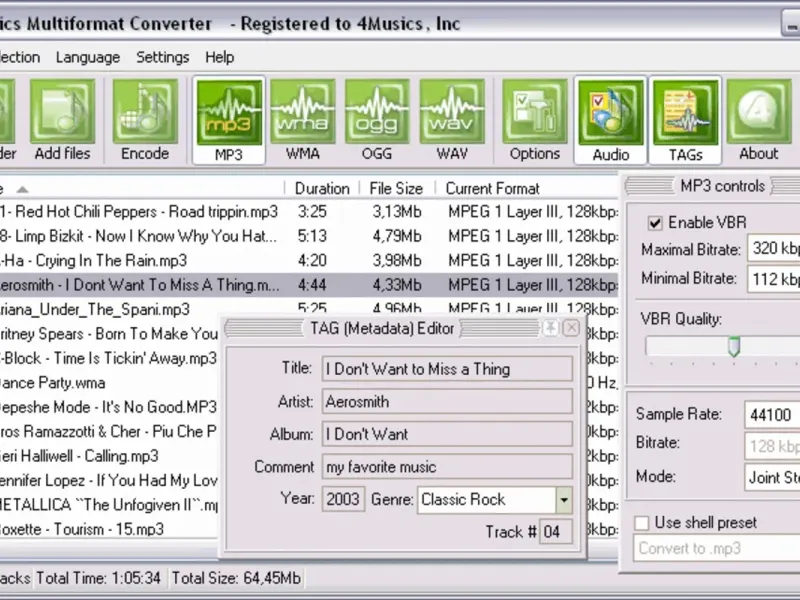Open the About toolbar icon
The height and width of the screenshot is (600, 800).
(759, 120)
